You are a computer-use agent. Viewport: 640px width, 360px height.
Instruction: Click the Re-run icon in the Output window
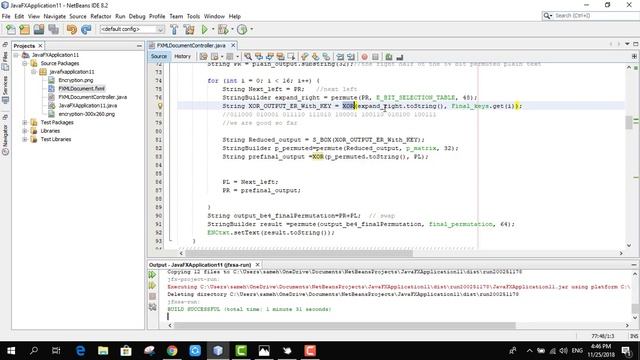tap(153, 275)
